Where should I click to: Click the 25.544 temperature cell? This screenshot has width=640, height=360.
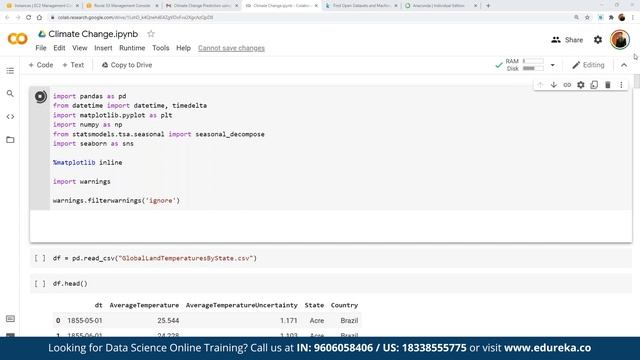pyautogui.click(x=168, y=320)
